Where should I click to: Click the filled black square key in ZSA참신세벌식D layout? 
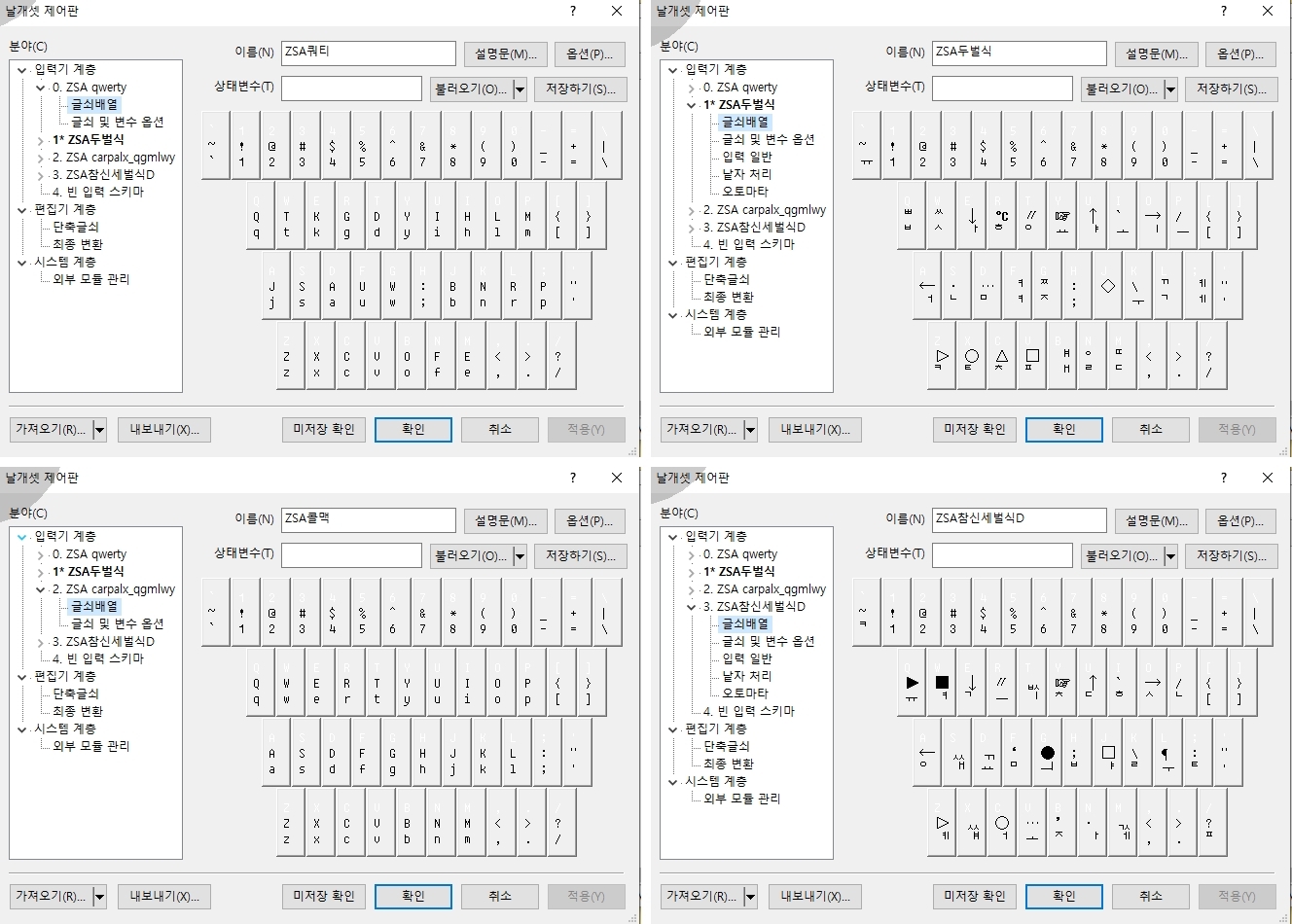coord(942,684)
